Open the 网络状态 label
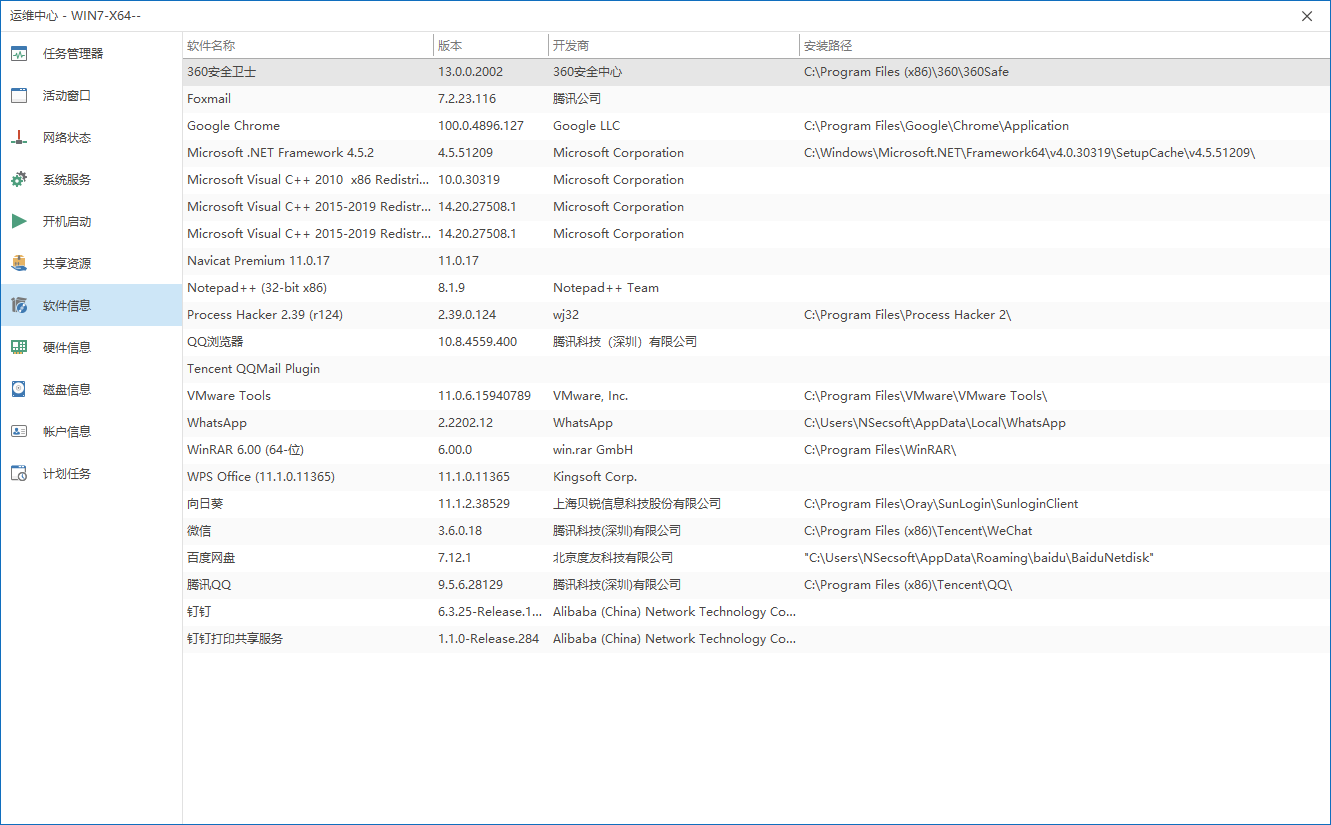Viewport: 1331px width, 825px height. pyautogui.click(x=66, y=138)
